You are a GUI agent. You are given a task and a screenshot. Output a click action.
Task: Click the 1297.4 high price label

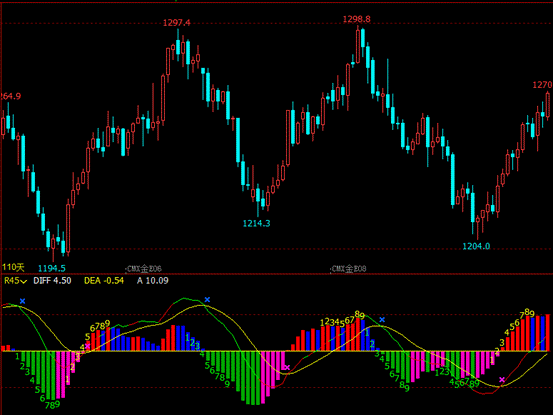(177, 23)
